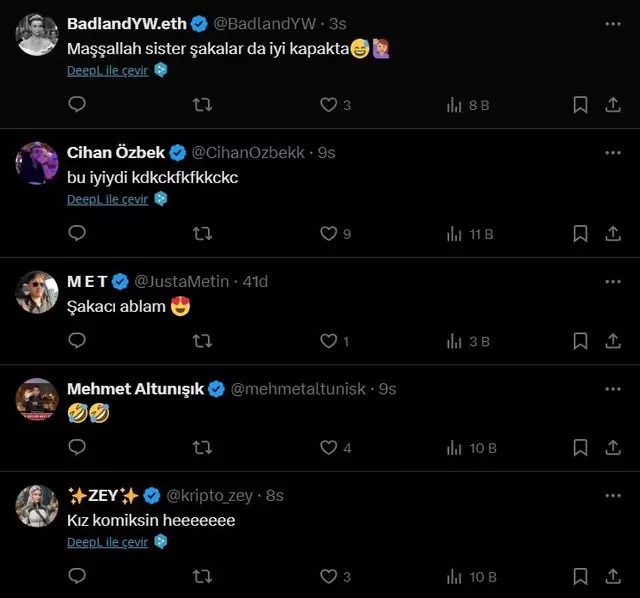Open more options on M E T tweet
The height and width of the screenshot is (598, 640).
pos(614,282)
